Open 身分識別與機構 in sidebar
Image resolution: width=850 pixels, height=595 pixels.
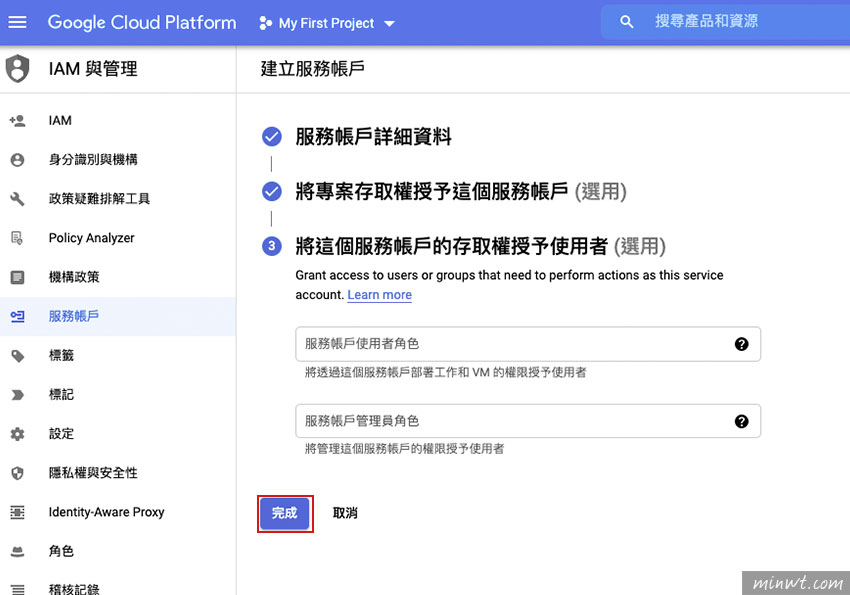(118, 160)
